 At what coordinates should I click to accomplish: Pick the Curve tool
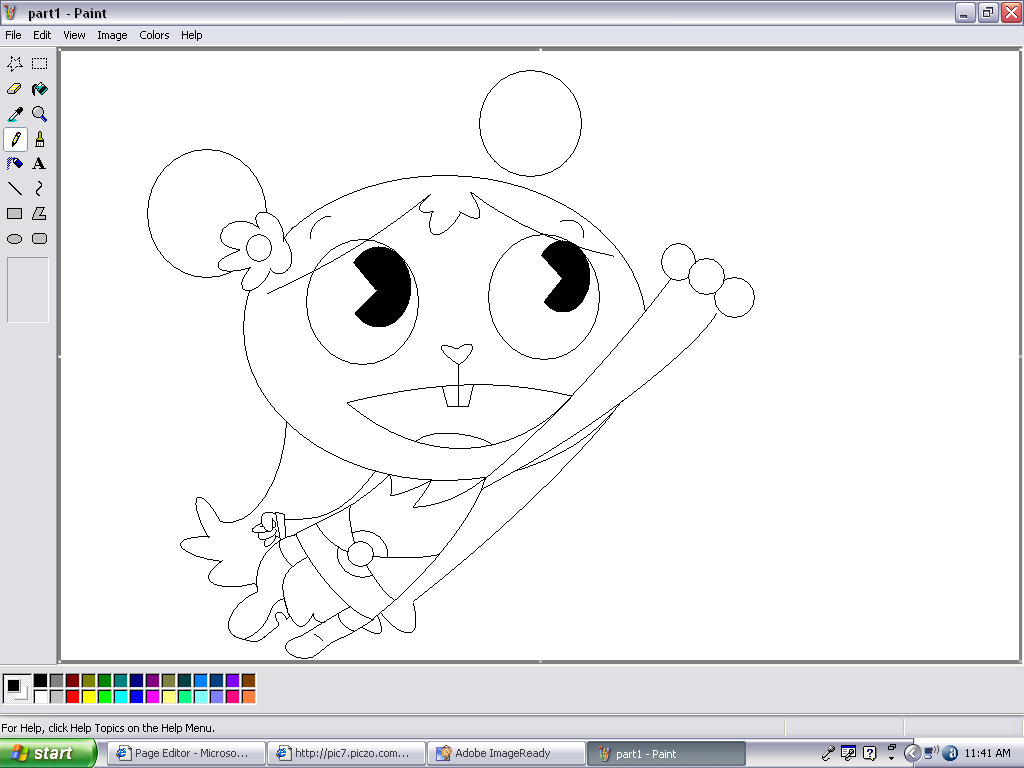coord(40,189)
